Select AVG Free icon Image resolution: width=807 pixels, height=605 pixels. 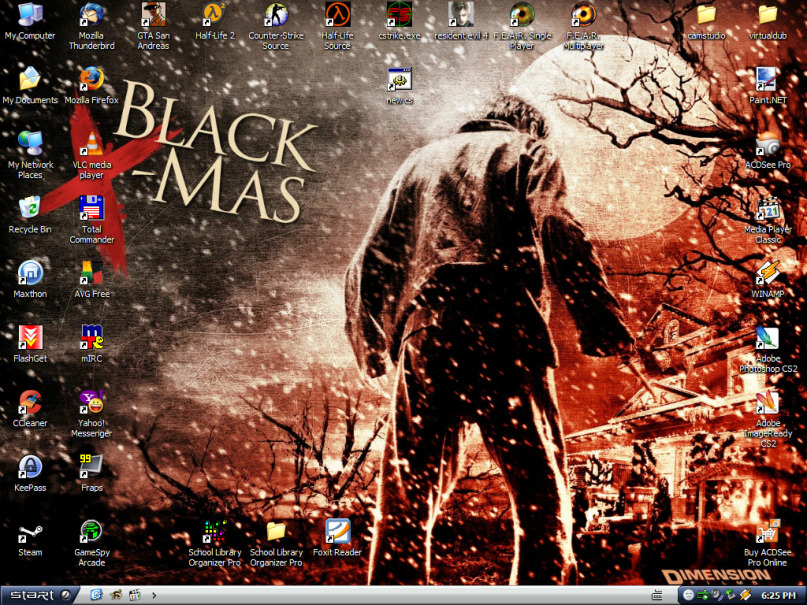[92, 280]
